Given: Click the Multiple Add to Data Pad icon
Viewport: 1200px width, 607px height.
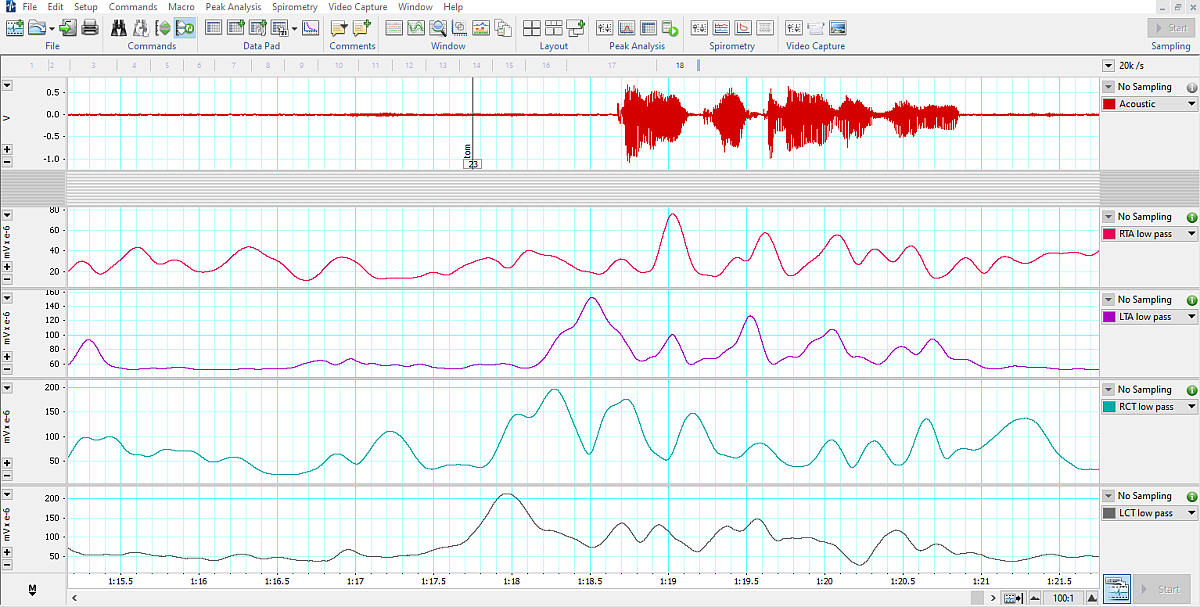Looking at the screenshot, I should point(258,28).
